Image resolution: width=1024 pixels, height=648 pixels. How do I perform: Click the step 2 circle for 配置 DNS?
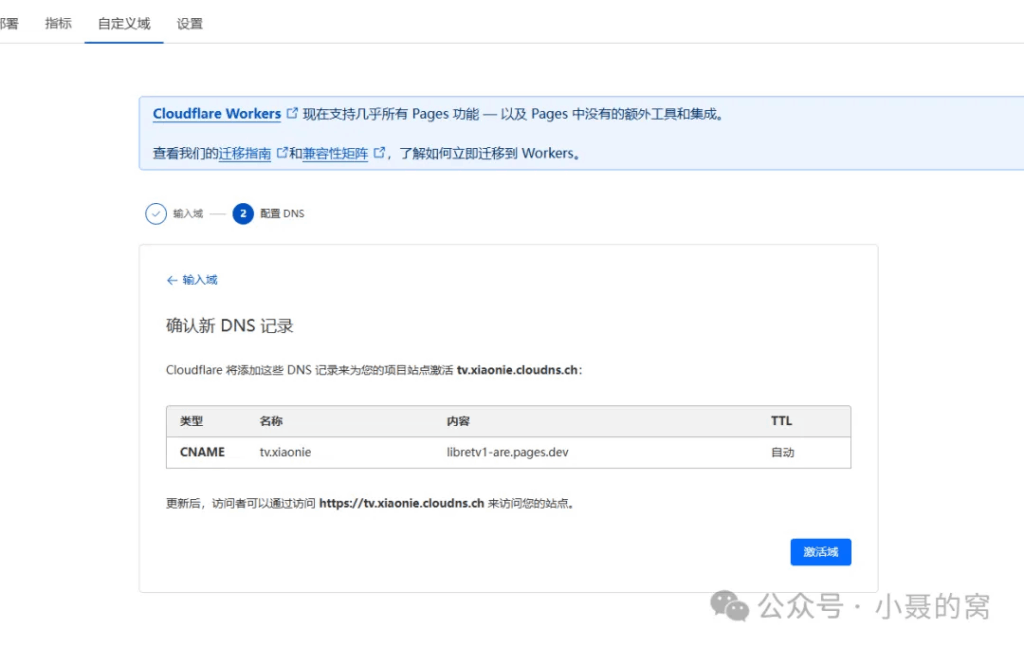(243, 214)
